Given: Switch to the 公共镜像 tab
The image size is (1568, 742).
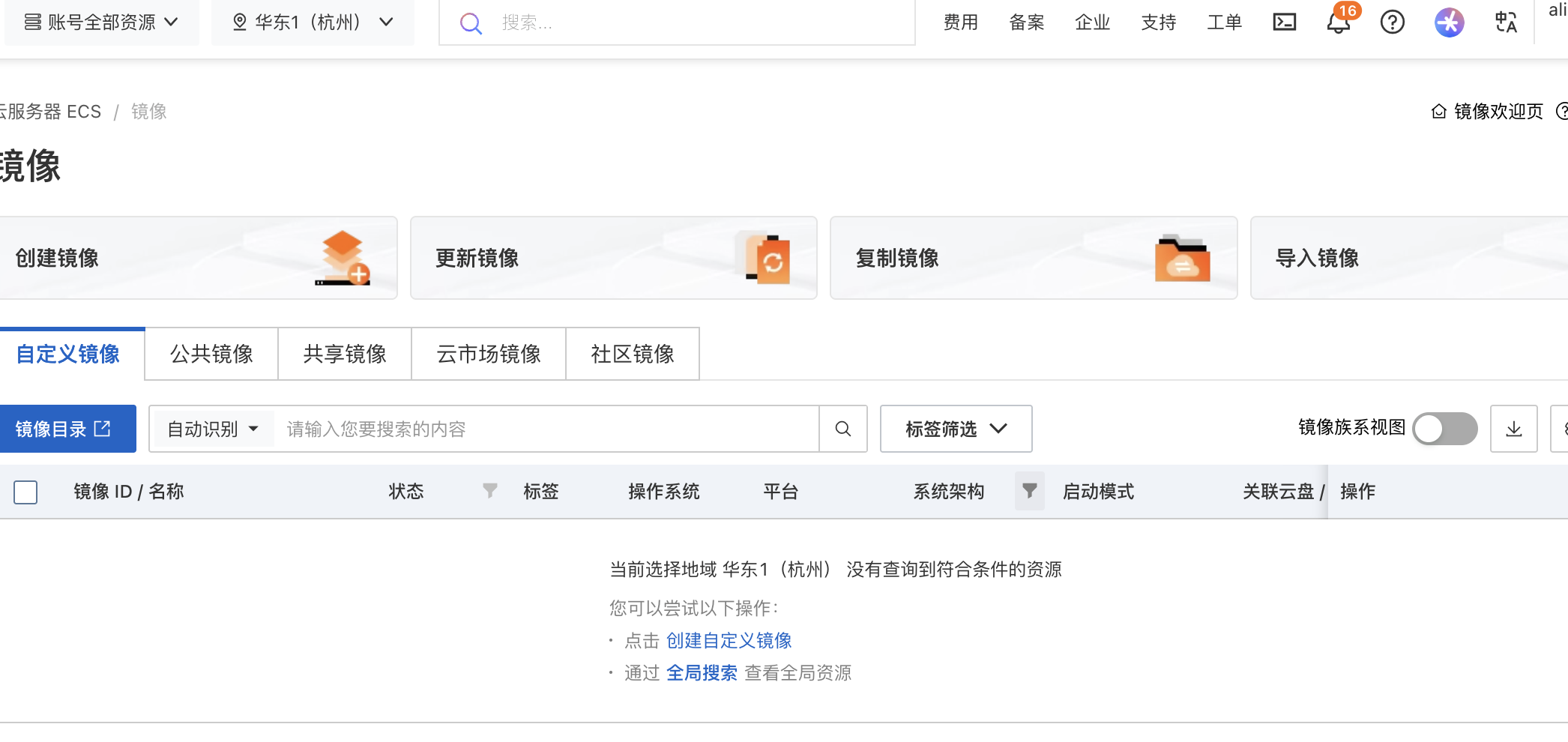Looking at the screenshot, I should click(211, 354).
